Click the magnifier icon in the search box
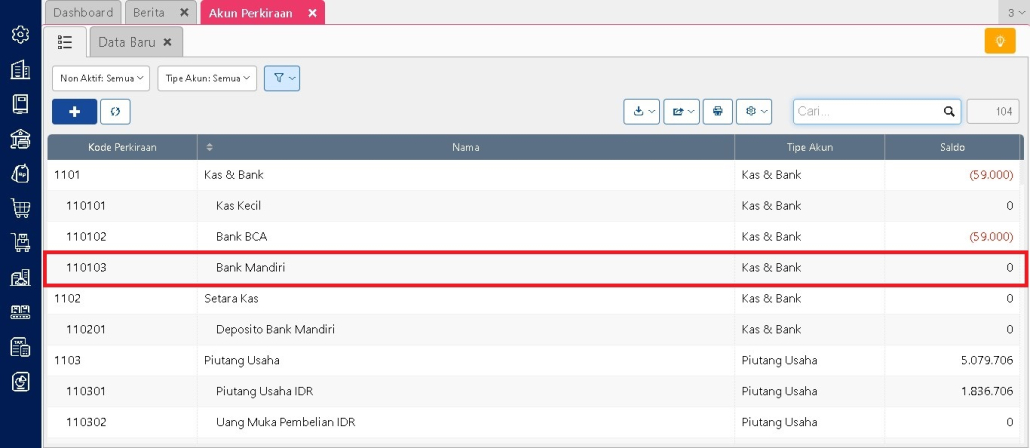This screenshot has height=448, width=1030. [949, 111]
